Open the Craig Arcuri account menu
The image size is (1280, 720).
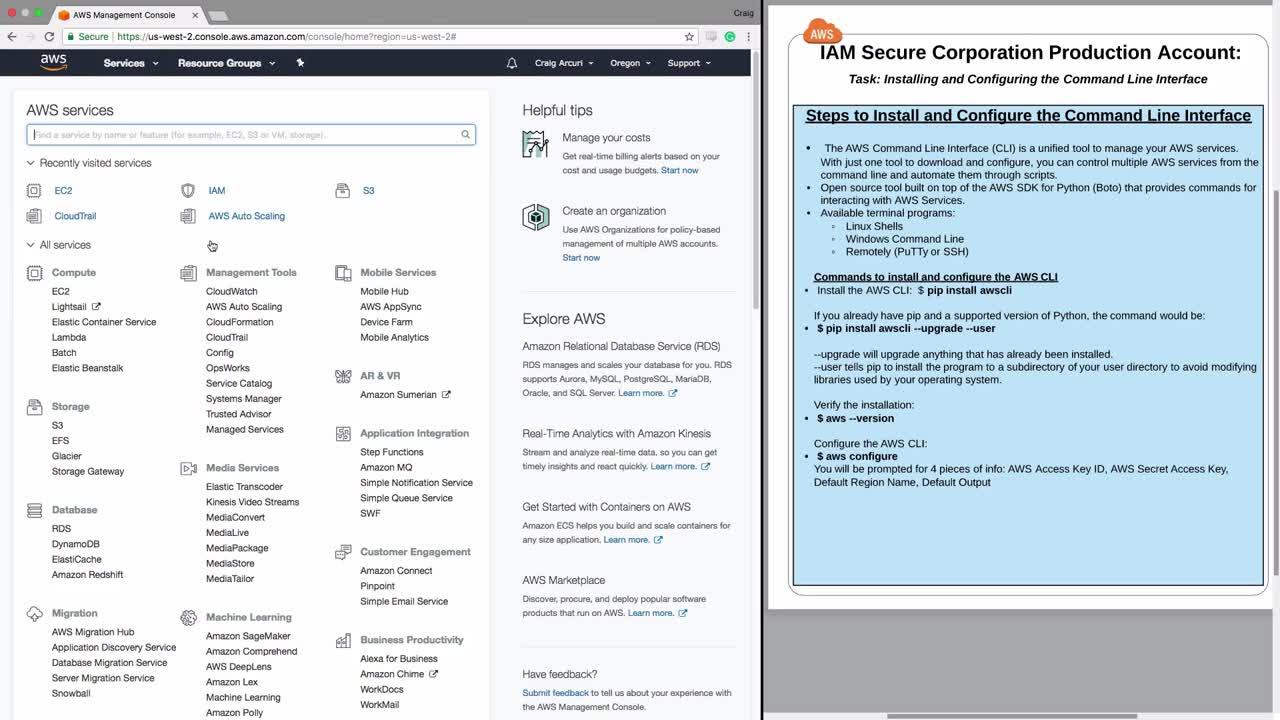coord(564,63)
